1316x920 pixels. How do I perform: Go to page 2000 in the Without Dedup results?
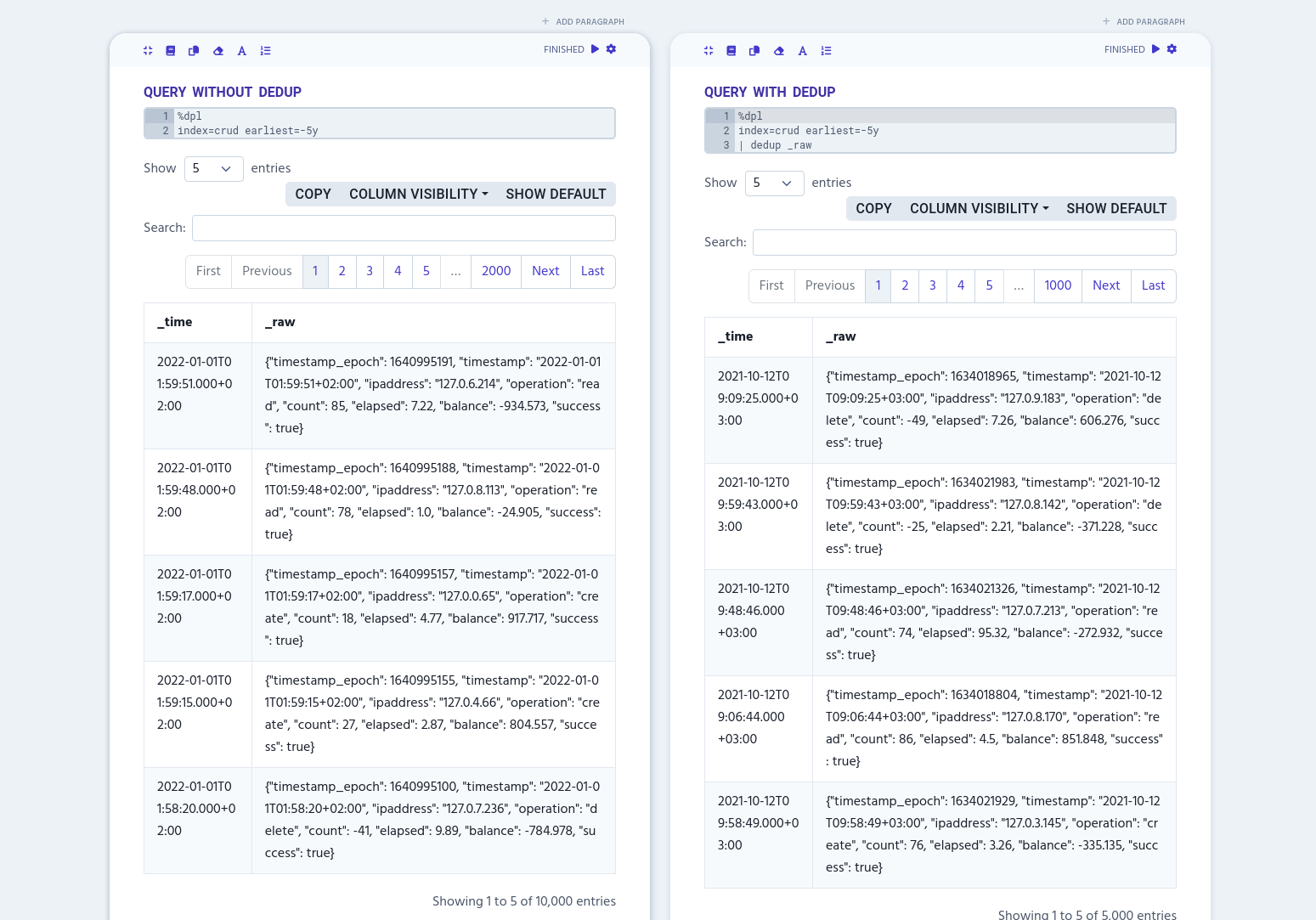point(496,271)
